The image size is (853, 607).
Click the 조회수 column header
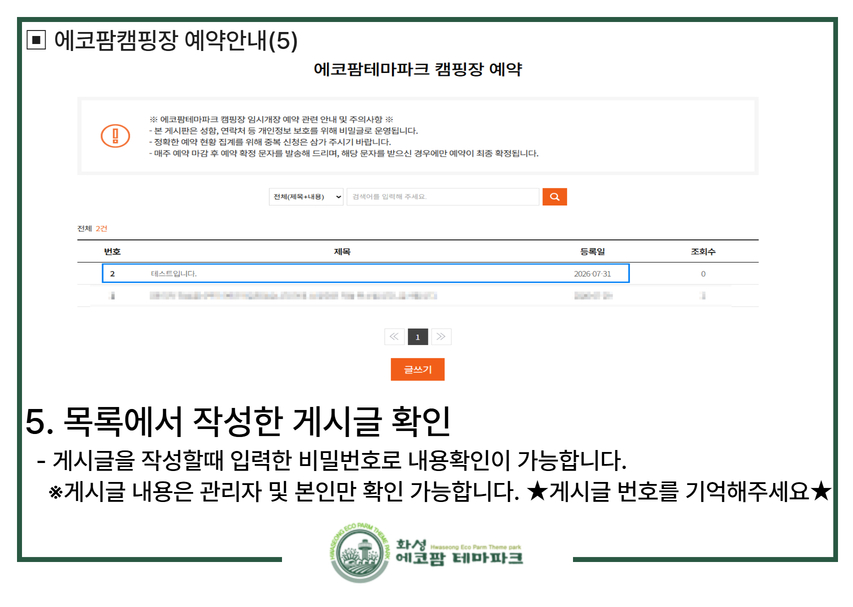pos(703,251)
